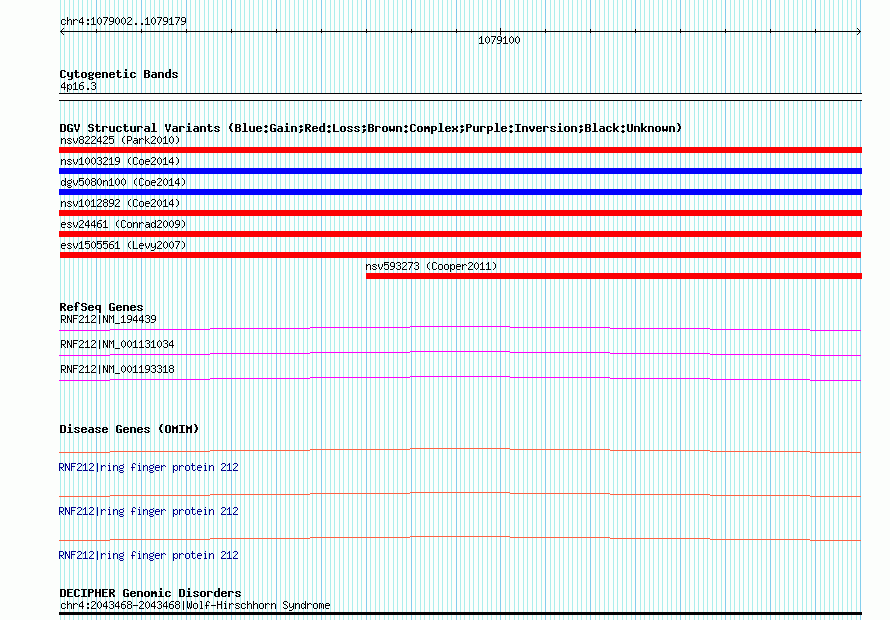The height and width of the screenshot is (620, 890).
Task: Select the black bar under Wolf-Hirschhorn Syndrome
Action: tap(460, 614)
